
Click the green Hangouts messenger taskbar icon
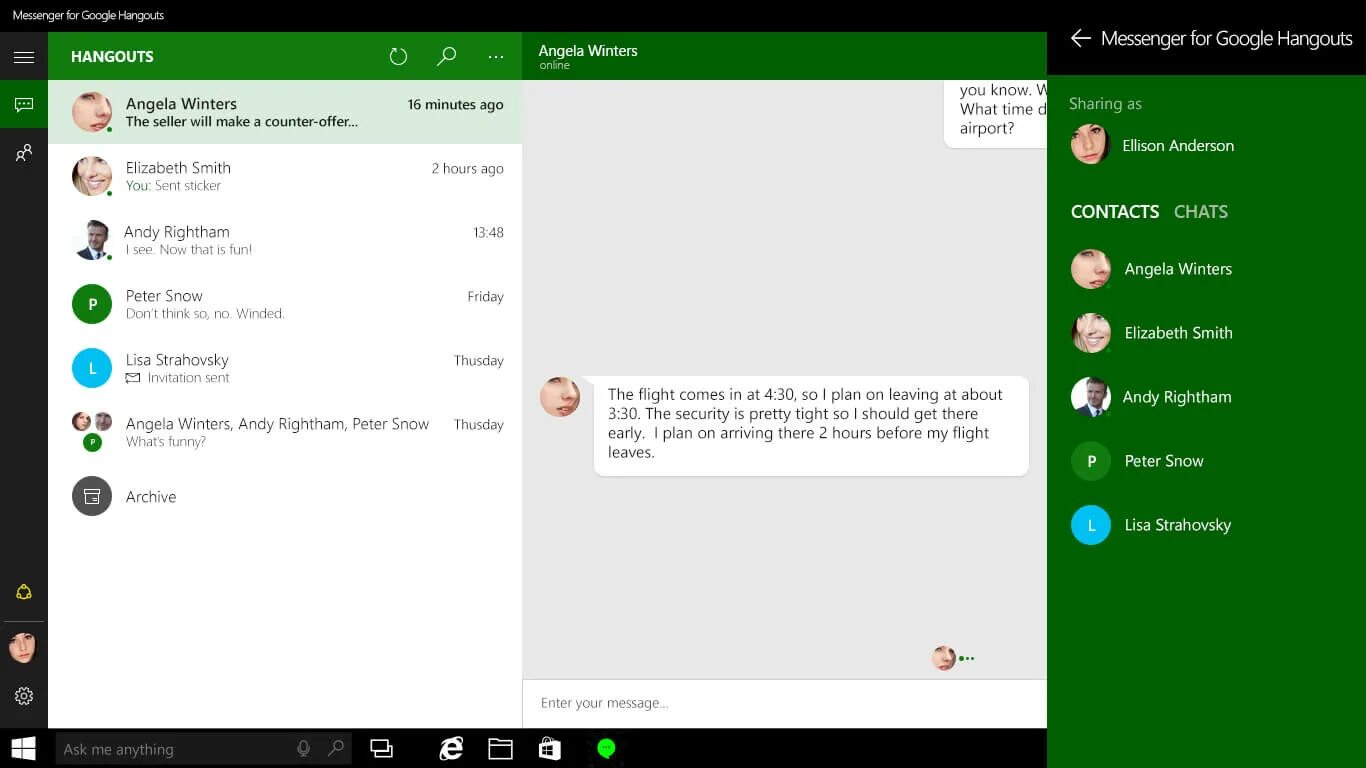tap(606, 748)
